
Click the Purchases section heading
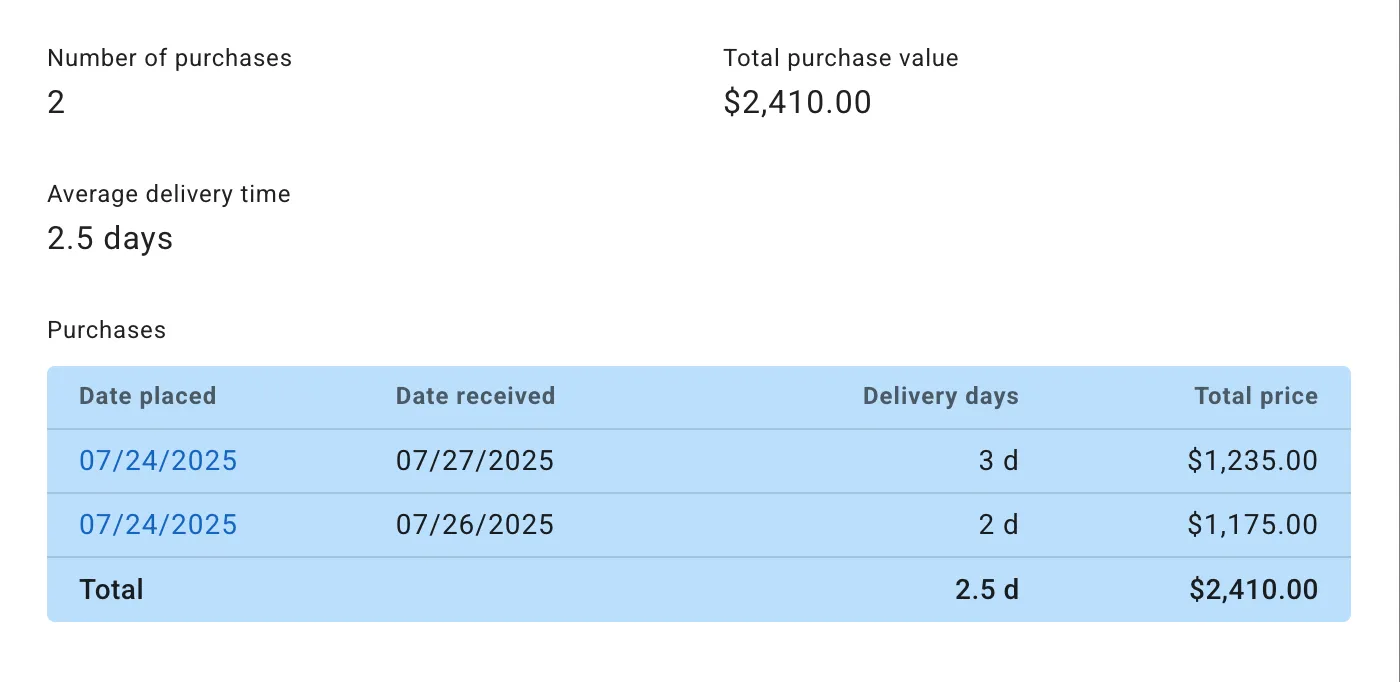[106, 330]
